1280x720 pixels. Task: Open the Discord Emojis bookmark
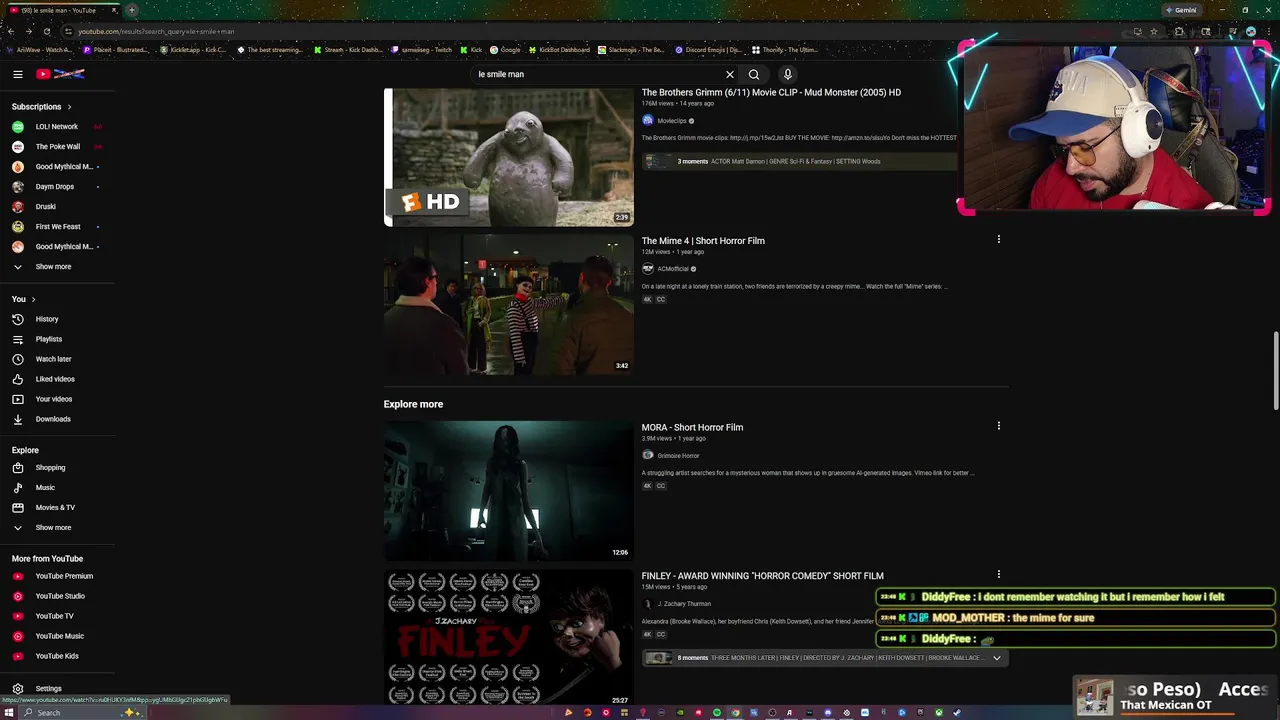point(708,49)
